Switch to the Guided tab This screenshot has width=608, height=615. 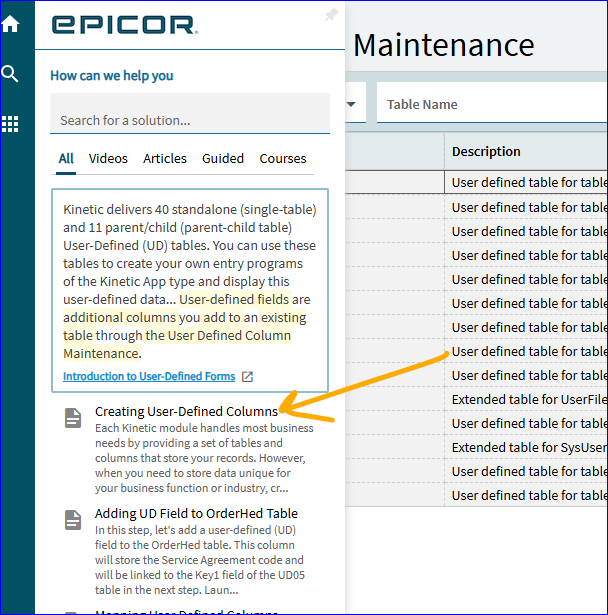[223, 158]
